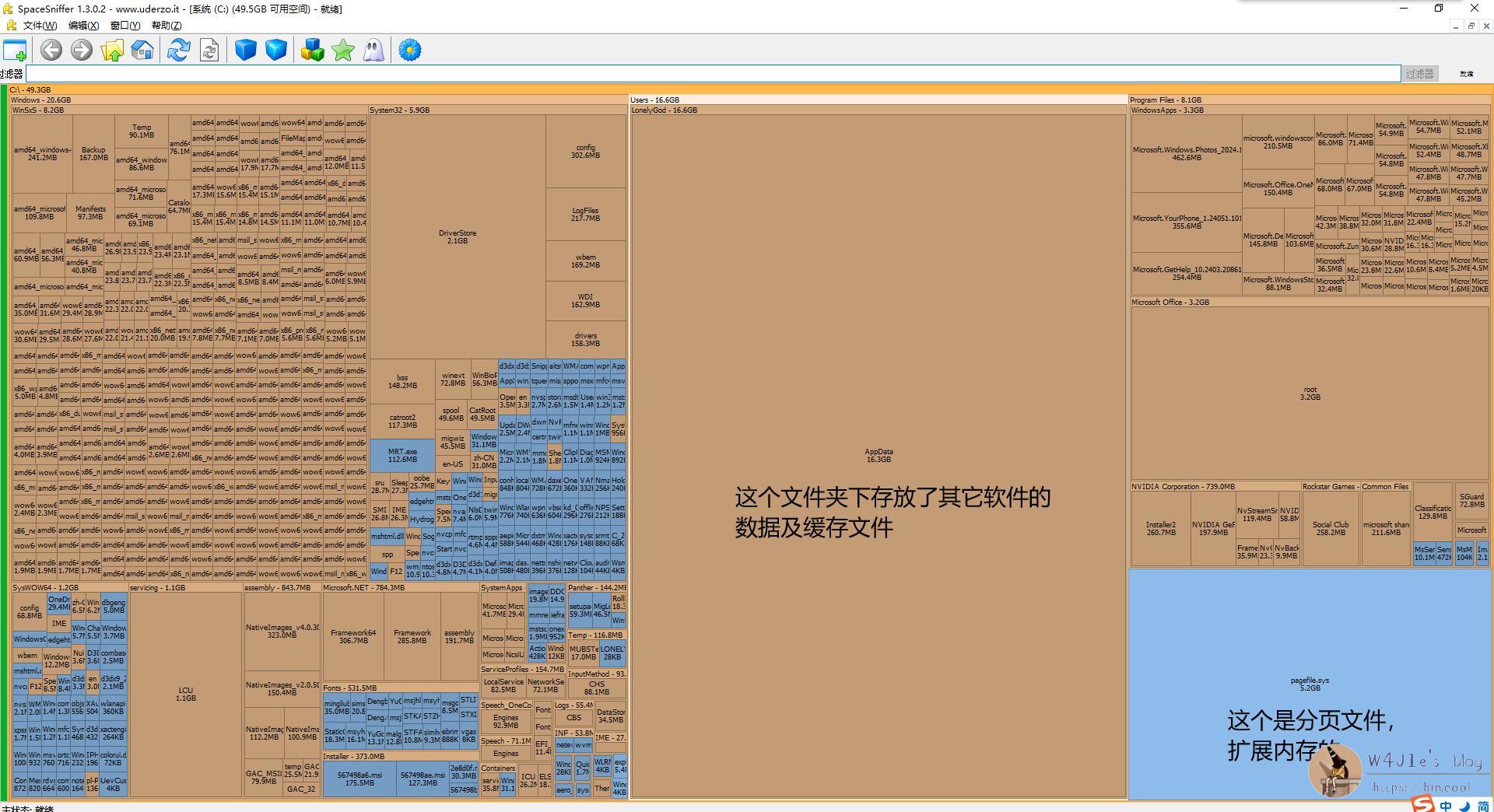Click the 'WinSxS - 8.2GB' folder header
The width and height of the screenshot is (1494, 812).
pos(189,110)
